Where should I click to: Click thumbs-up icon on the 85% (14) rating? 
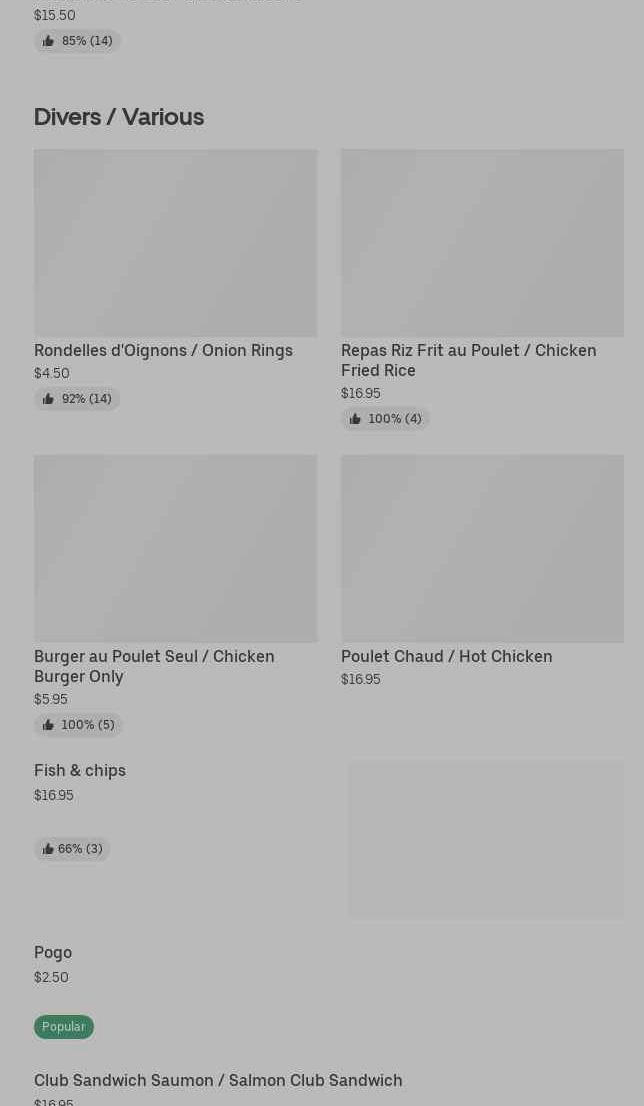(x=48, y=41)
